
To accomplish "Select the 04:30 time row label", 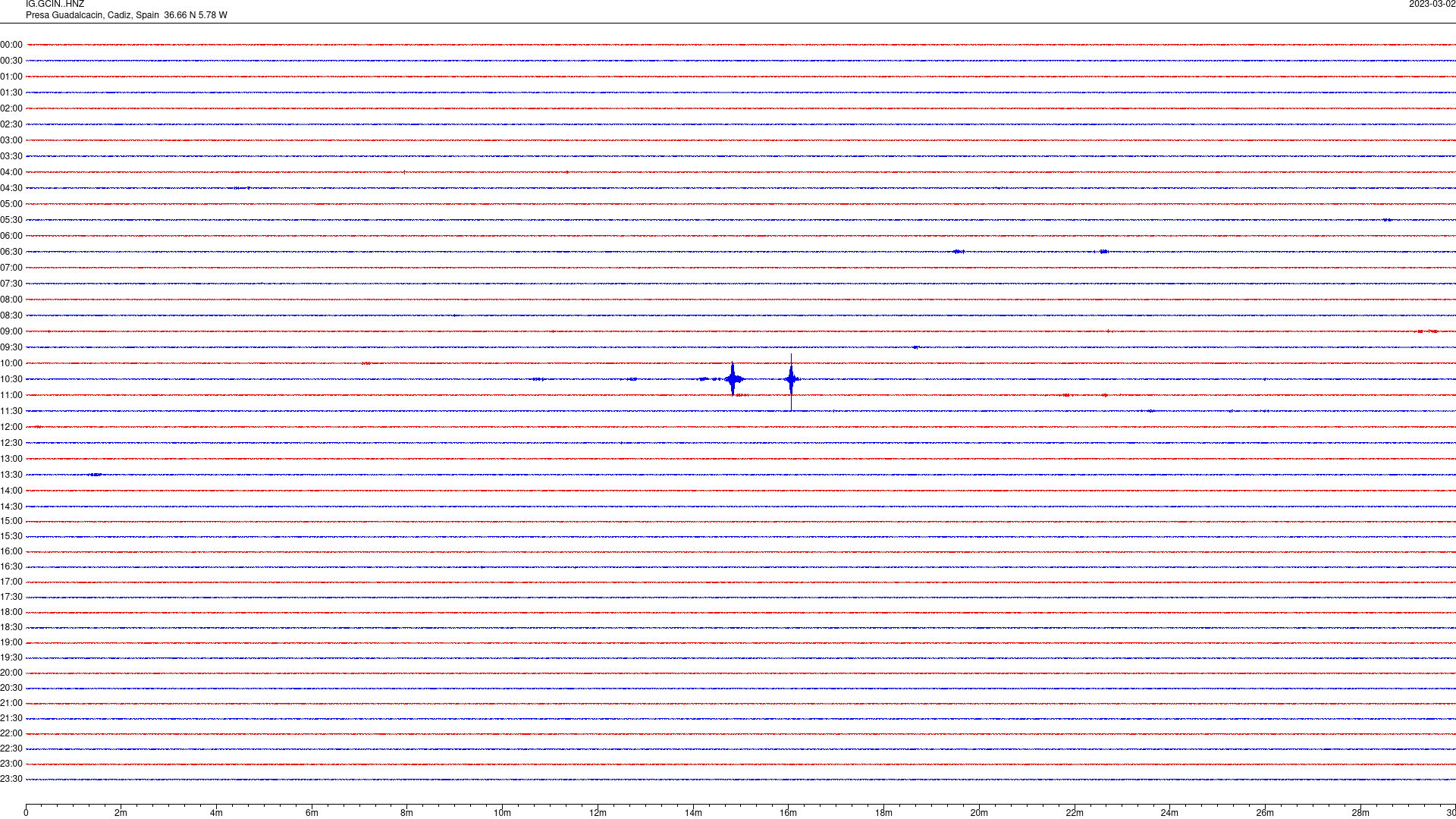I will click(11, 188).
